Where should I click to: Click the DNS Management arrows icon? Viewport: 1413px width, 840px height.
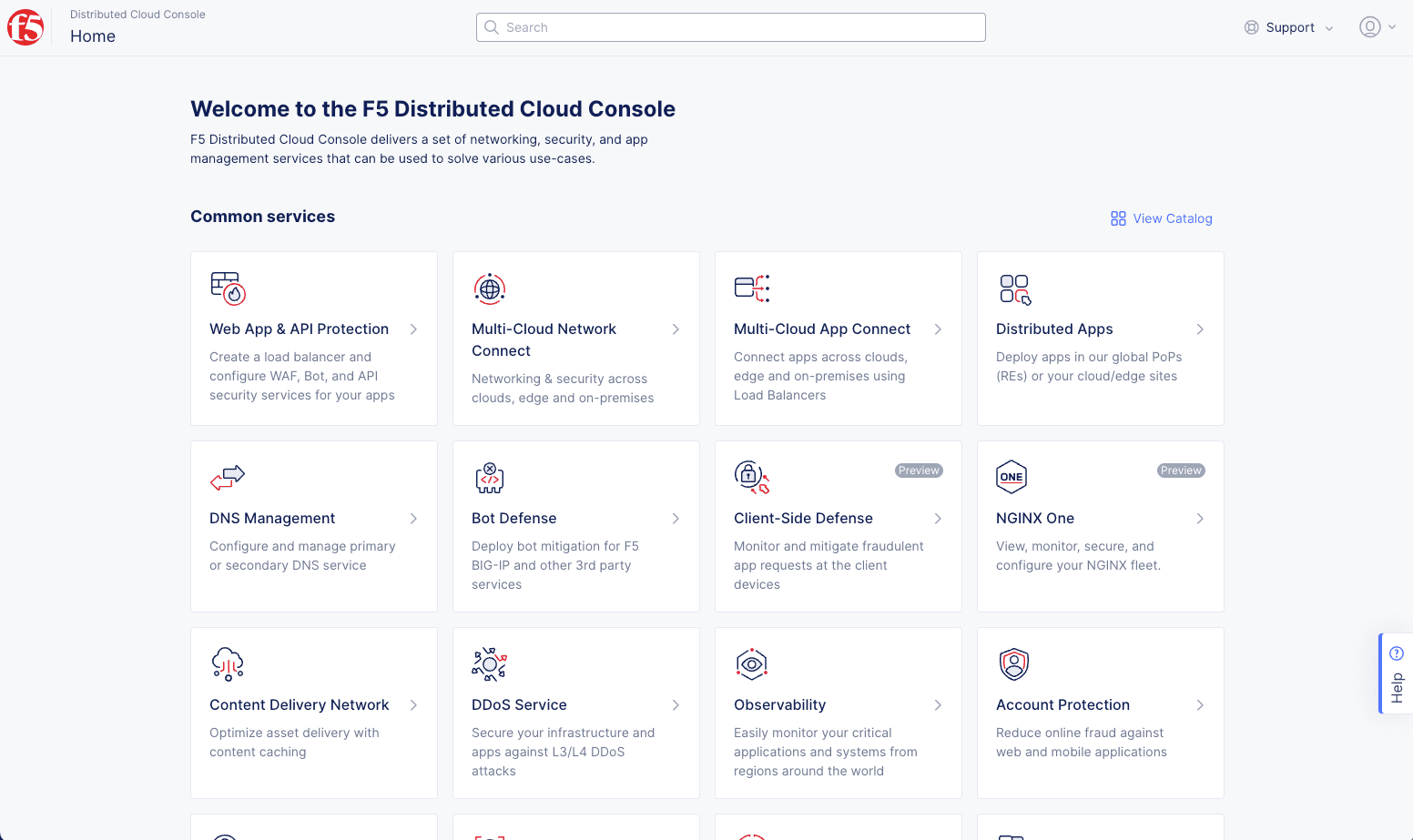click(228, 477)
